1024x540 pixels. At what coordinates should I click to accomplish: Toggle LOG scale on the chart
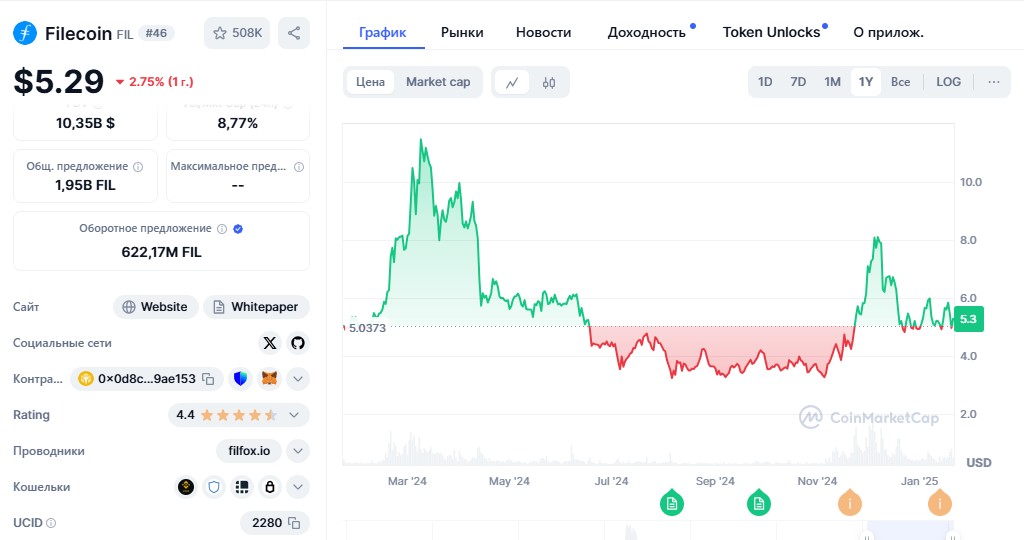(948, 82)
